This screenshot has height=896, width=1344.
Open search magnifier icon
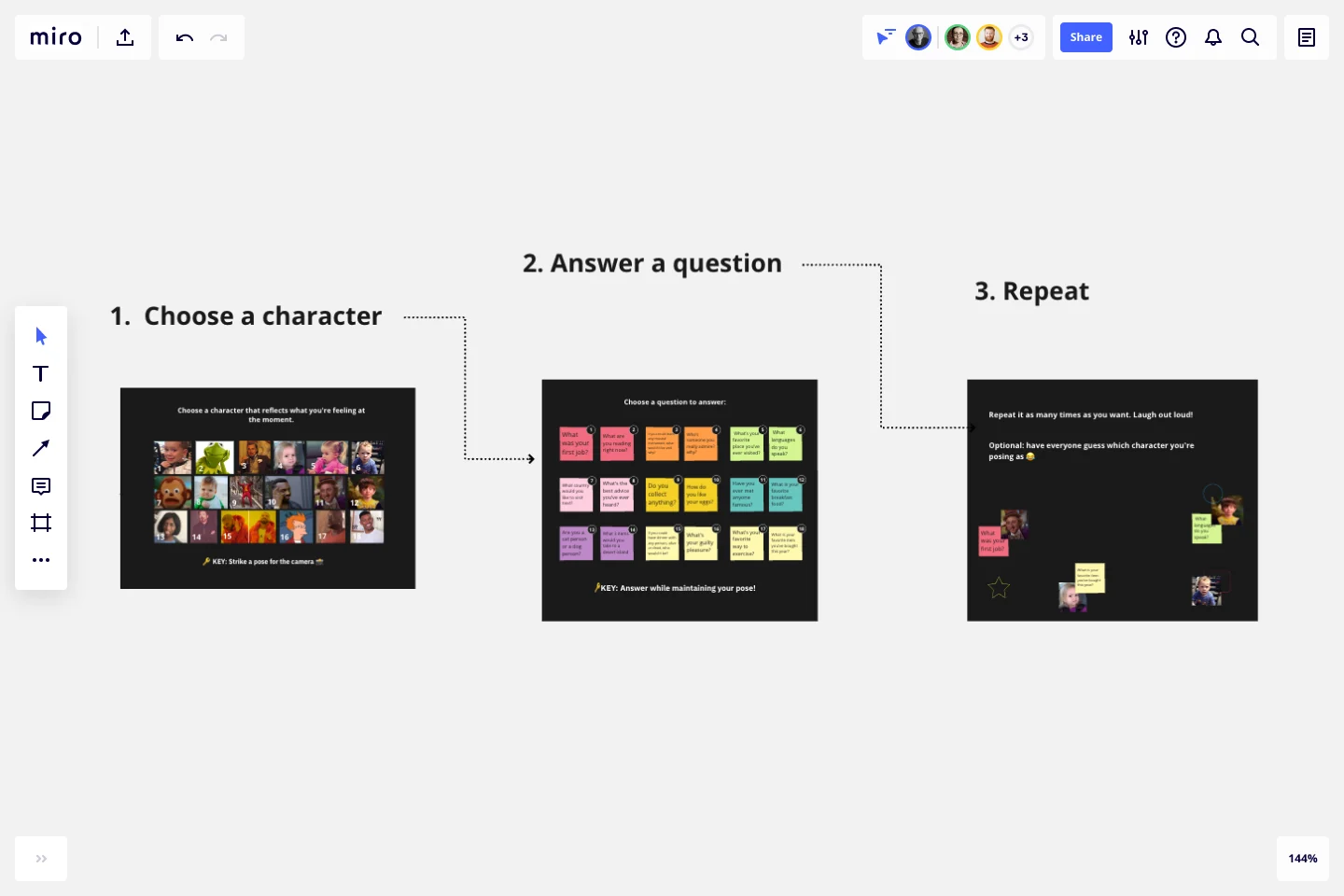coord(1251,37)
